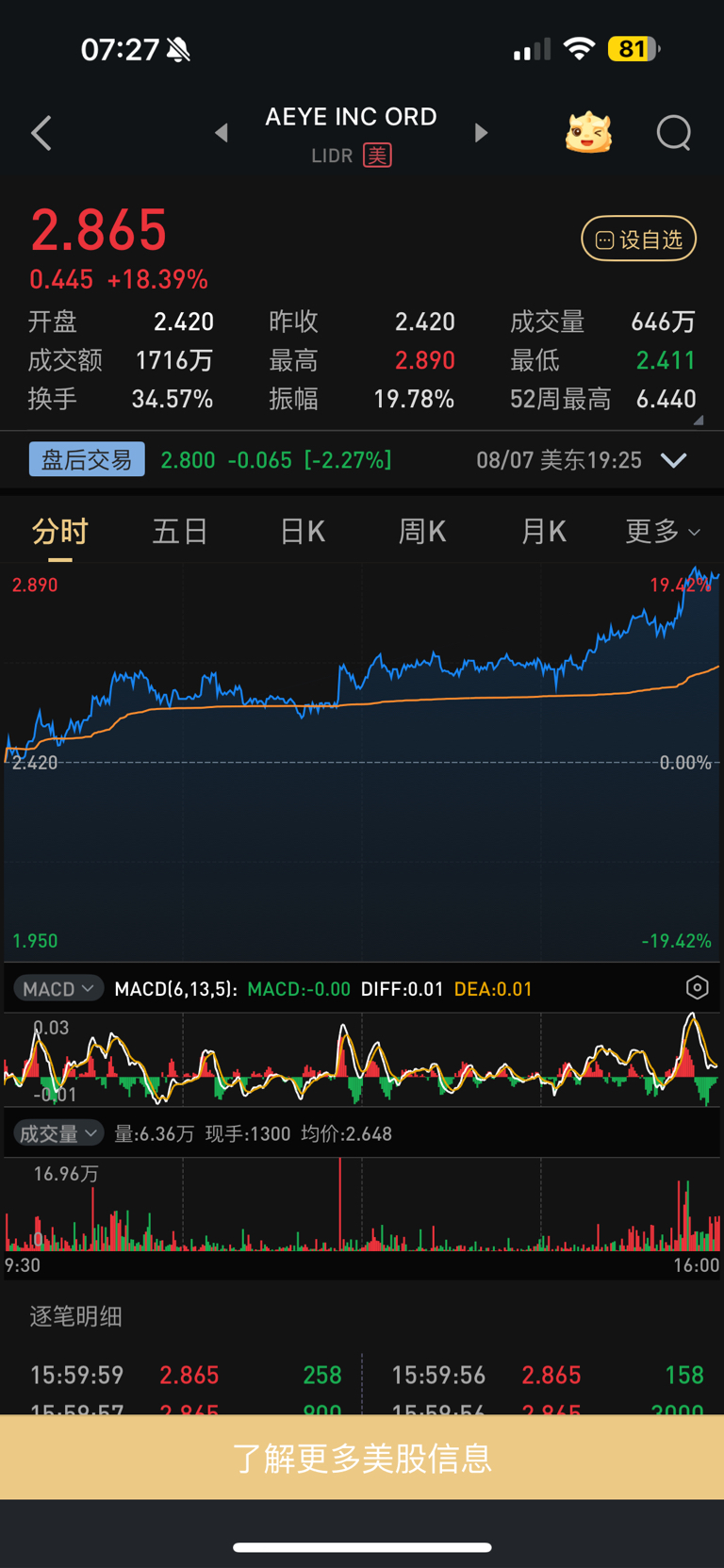Tap the 换手 value 34.57%
Screen dimensions: 724x1568
coord(173,399)
